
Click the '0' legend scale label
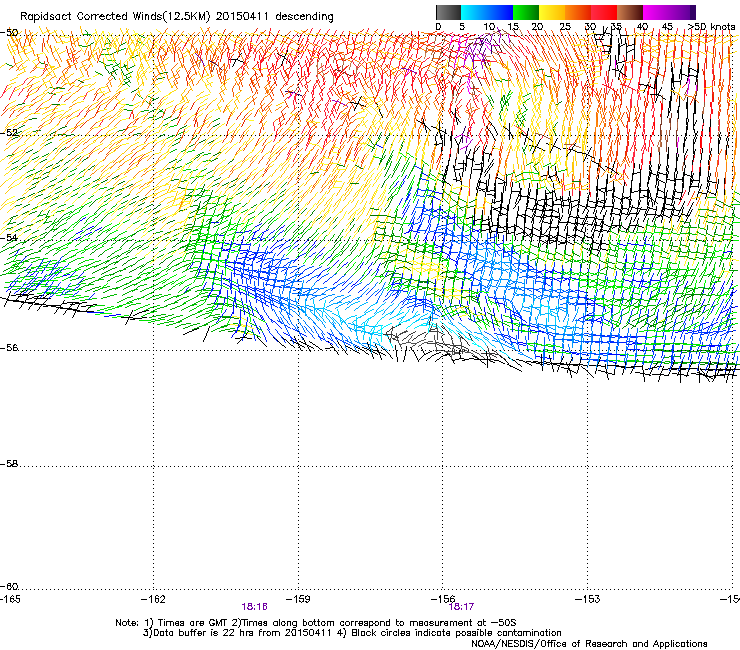(x=438, y=27)
